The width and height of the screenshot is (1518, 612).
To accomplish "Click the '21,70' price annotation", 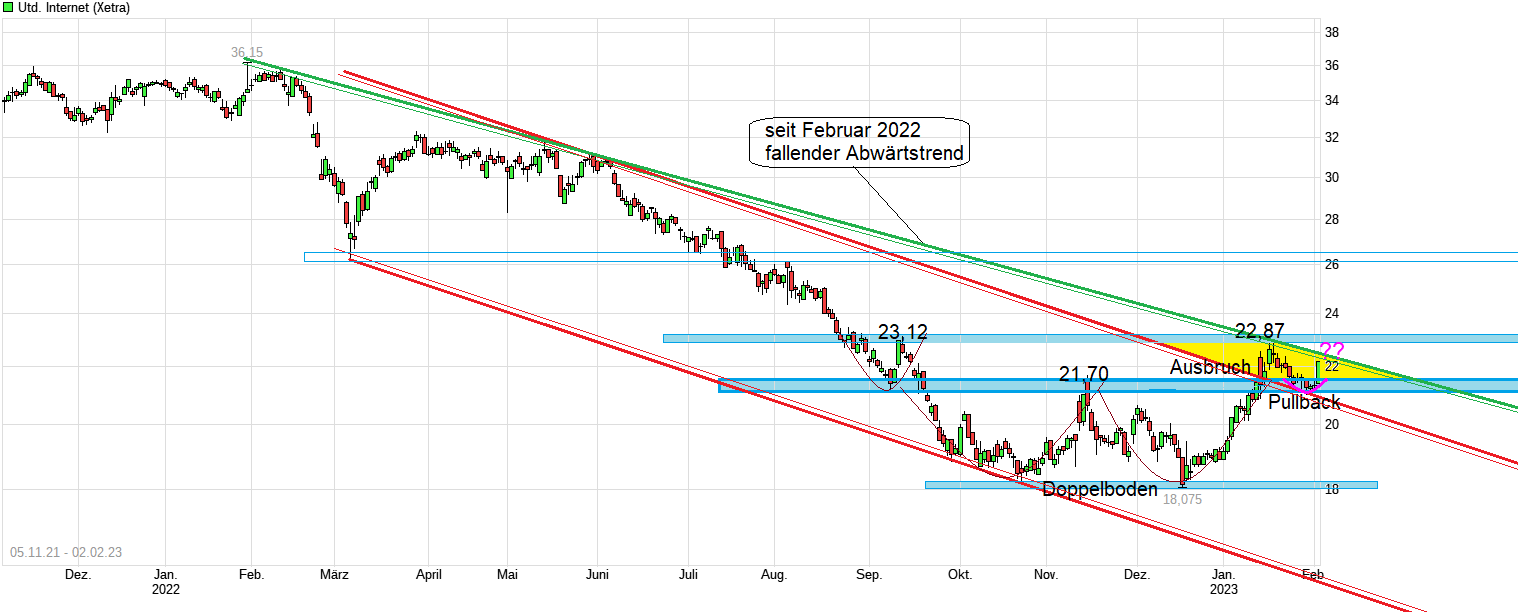I will (x=1084, y=375).
